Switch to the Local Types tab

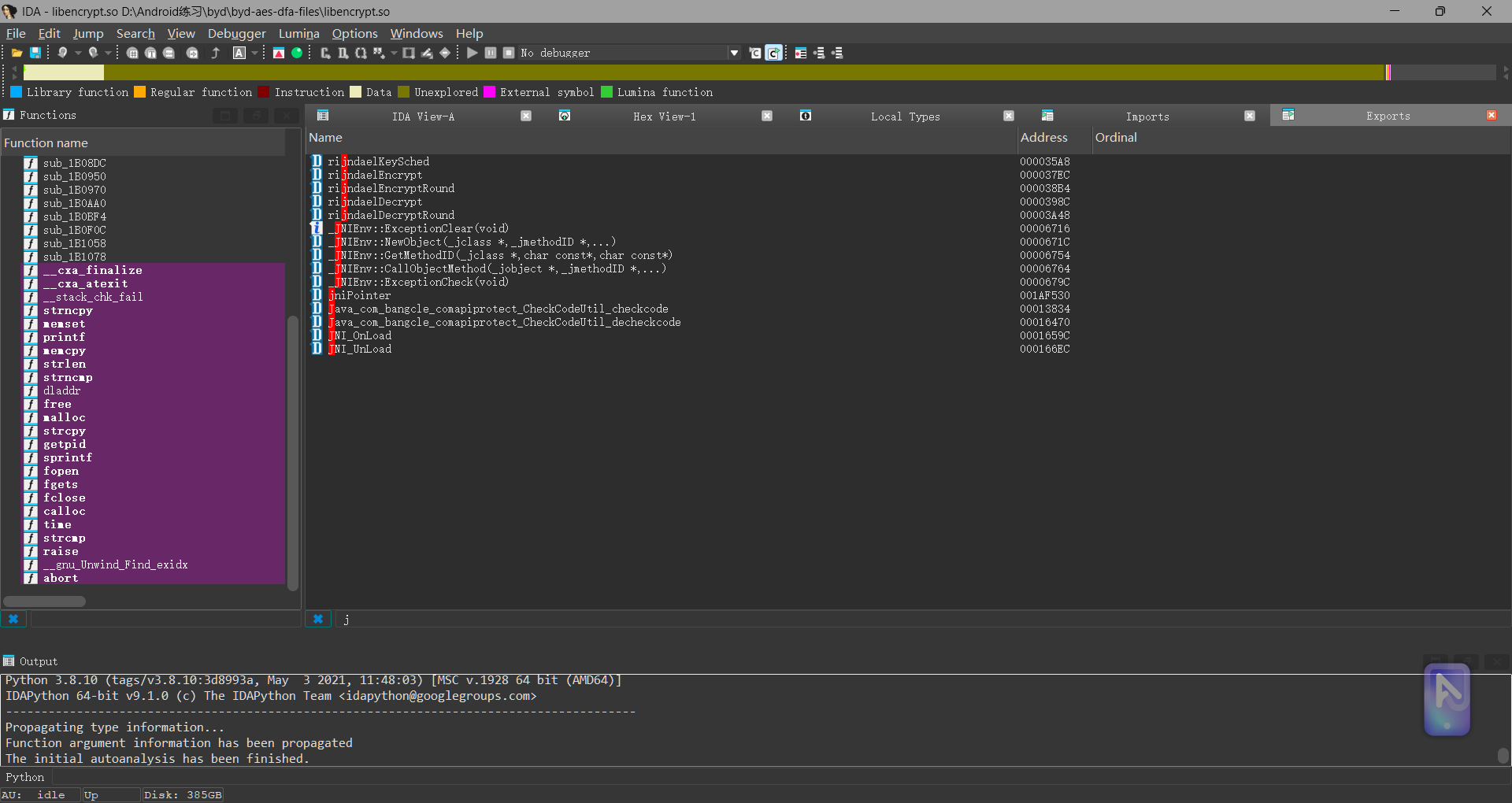pos(905,117)
